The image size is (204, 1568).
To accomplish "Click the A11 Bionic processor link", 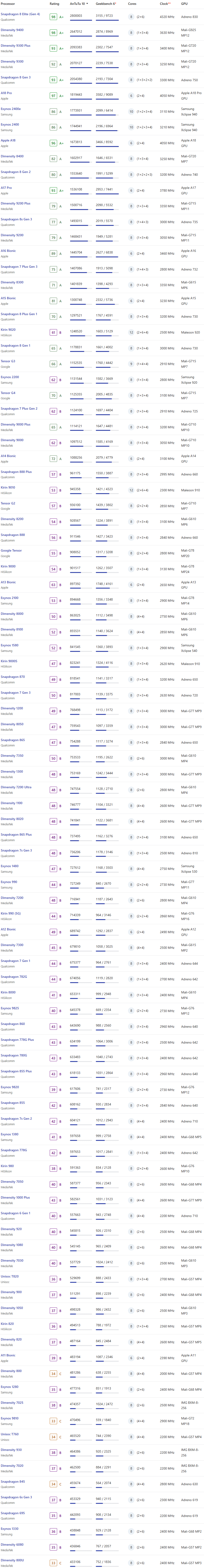I will pyautogui.click(x=8, y=1355).
